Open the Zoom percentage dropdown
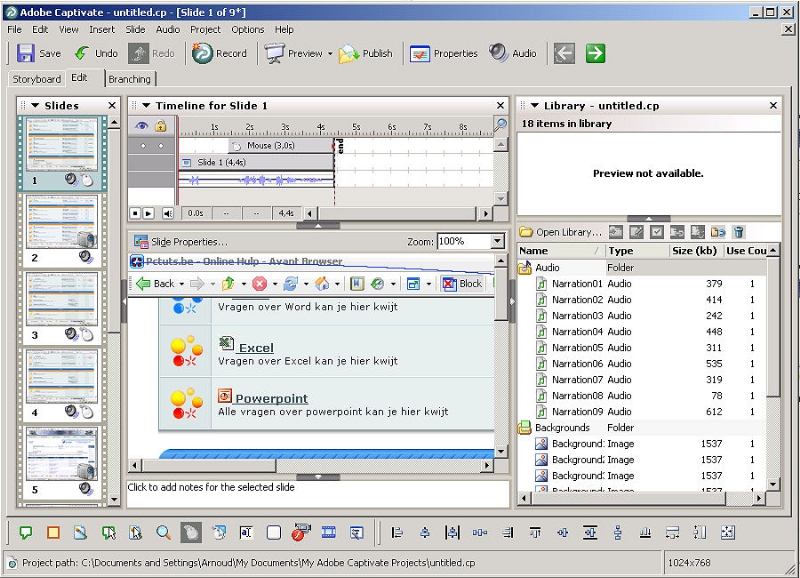The height and width of the screenshot is (578, 800). pos(497,242)
